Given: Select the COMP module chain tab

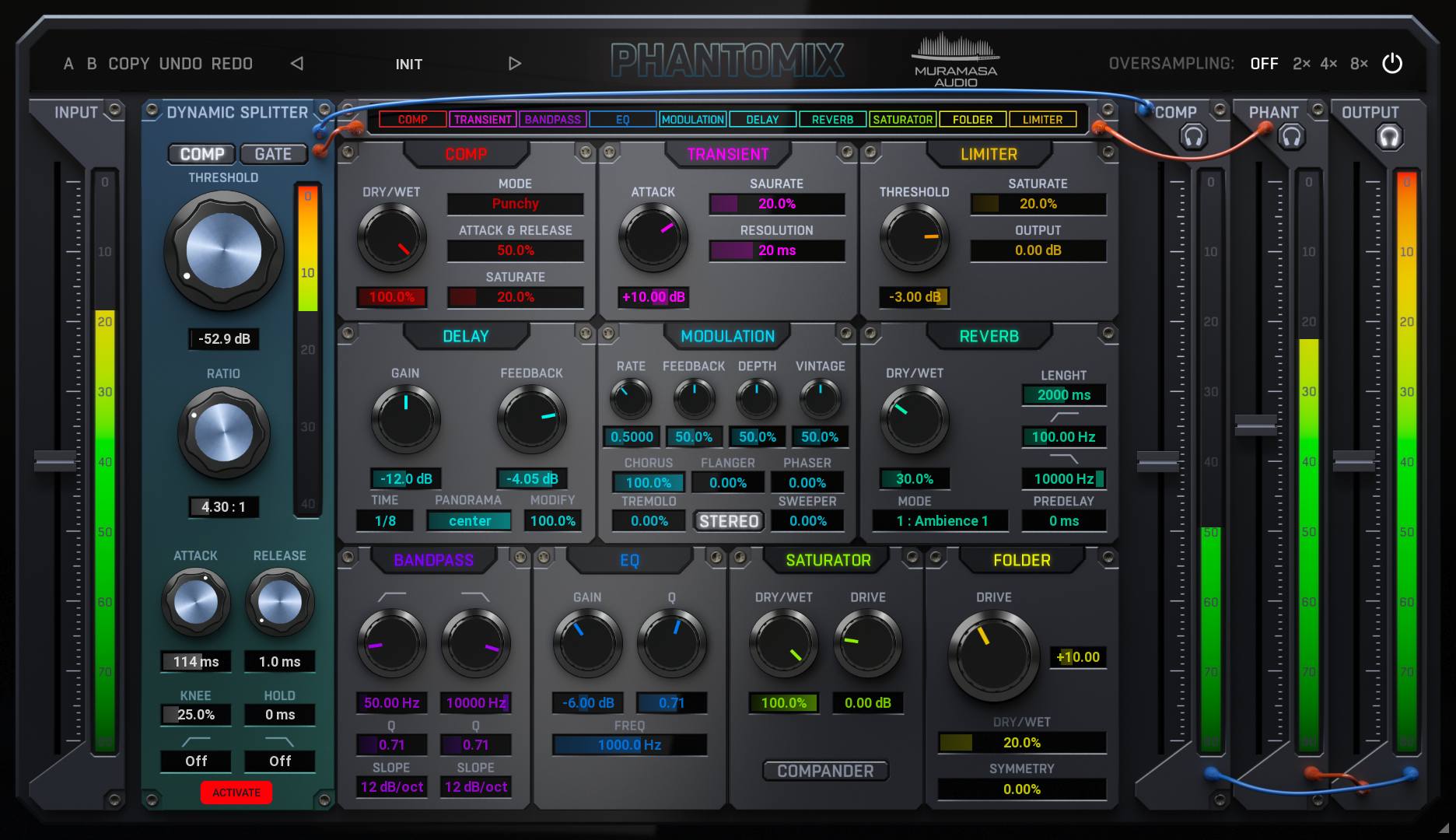Looking at the screenshot, I should point(413,120).
